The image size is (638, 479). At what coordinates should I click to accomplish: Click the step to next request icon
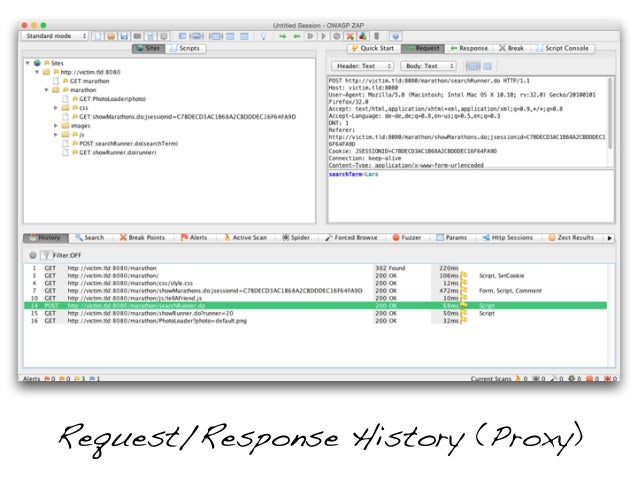[310, 36]
